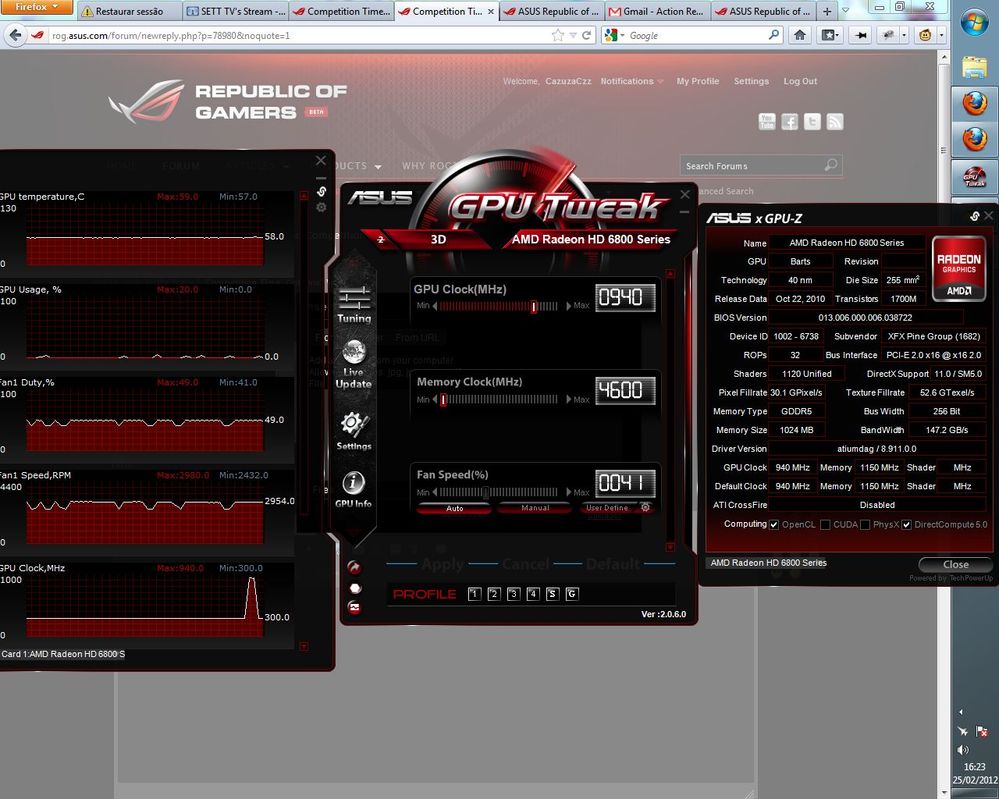Click the red arrow icon below GPU Info
Screen dimensions: 999x799
click(x=354, y=566)
